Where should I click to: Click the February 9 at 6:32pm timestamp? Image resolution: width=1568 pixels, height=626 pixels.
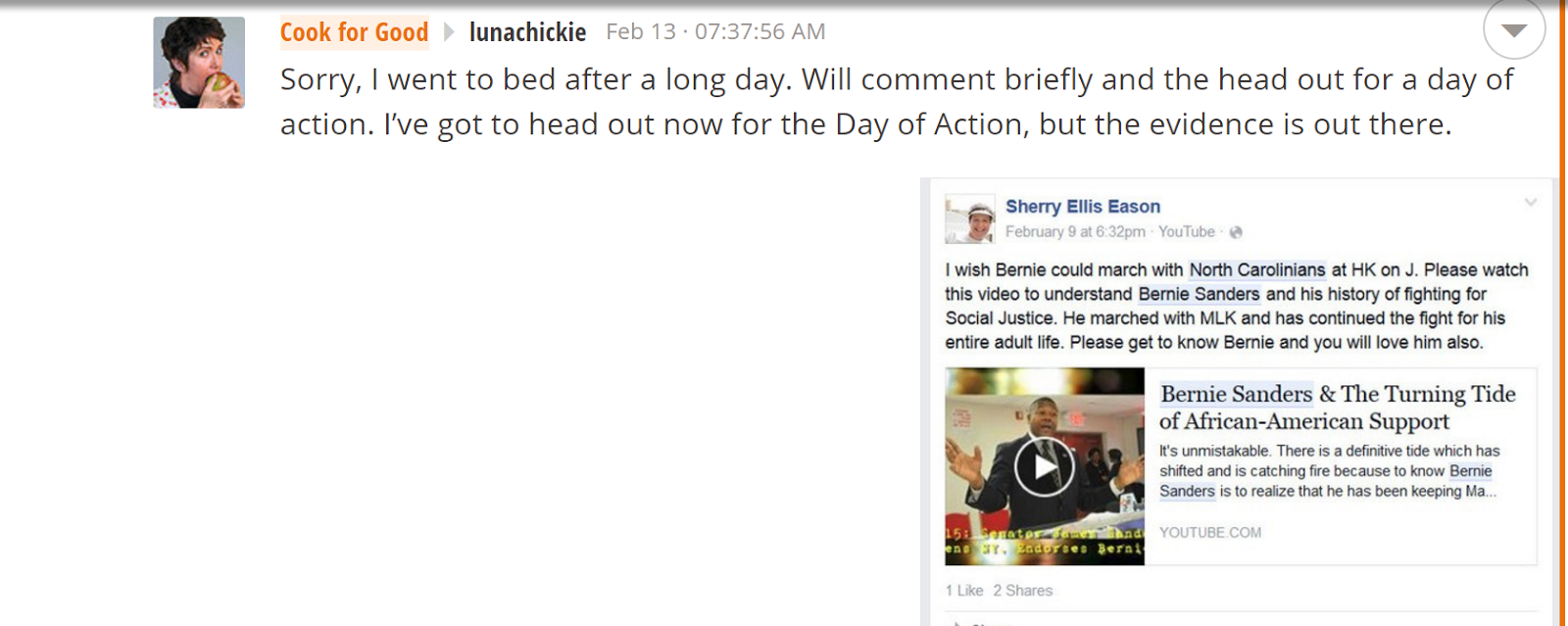1075,232
